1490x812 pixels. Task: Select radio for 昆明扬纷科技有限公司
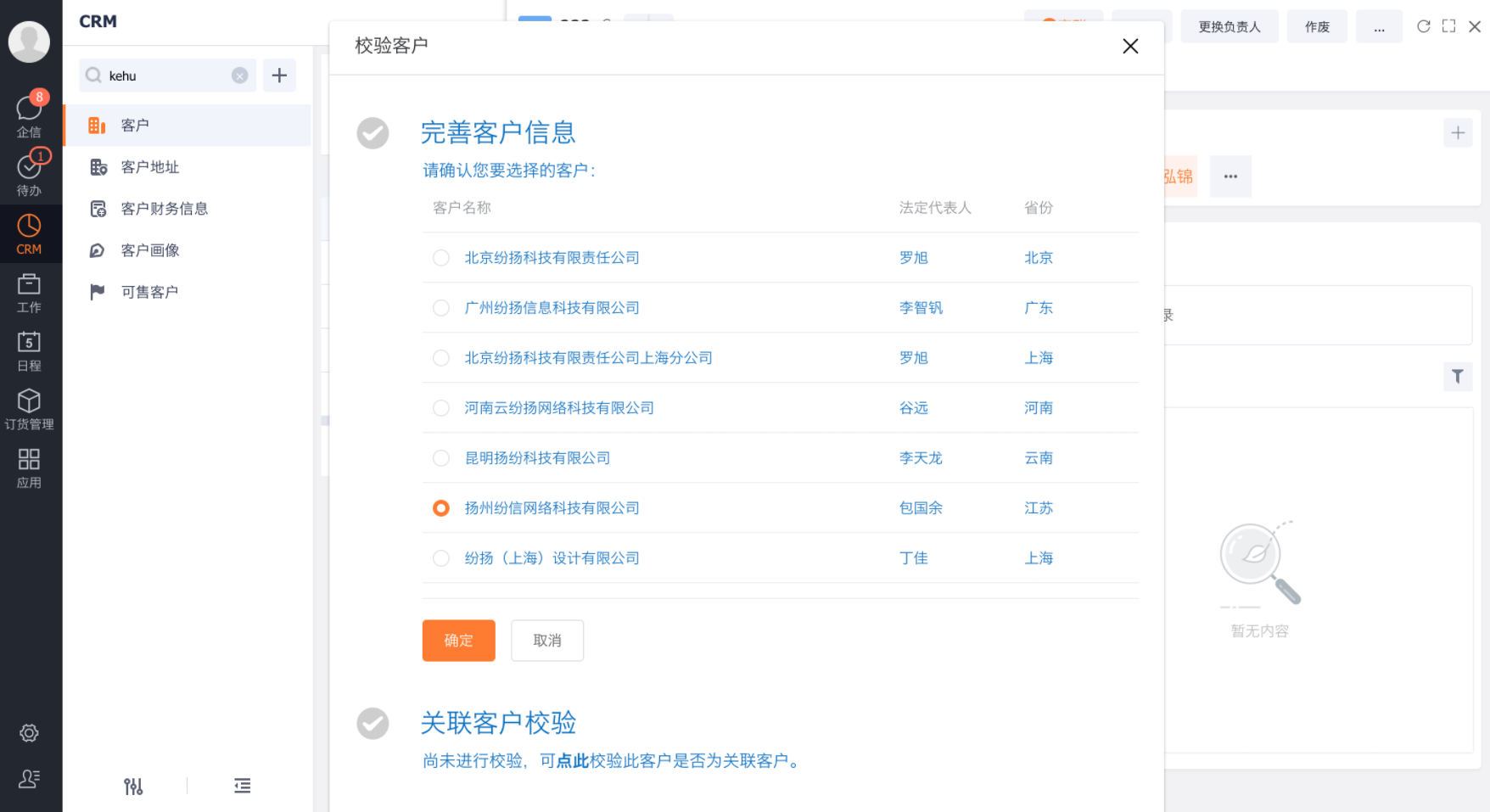441,458
